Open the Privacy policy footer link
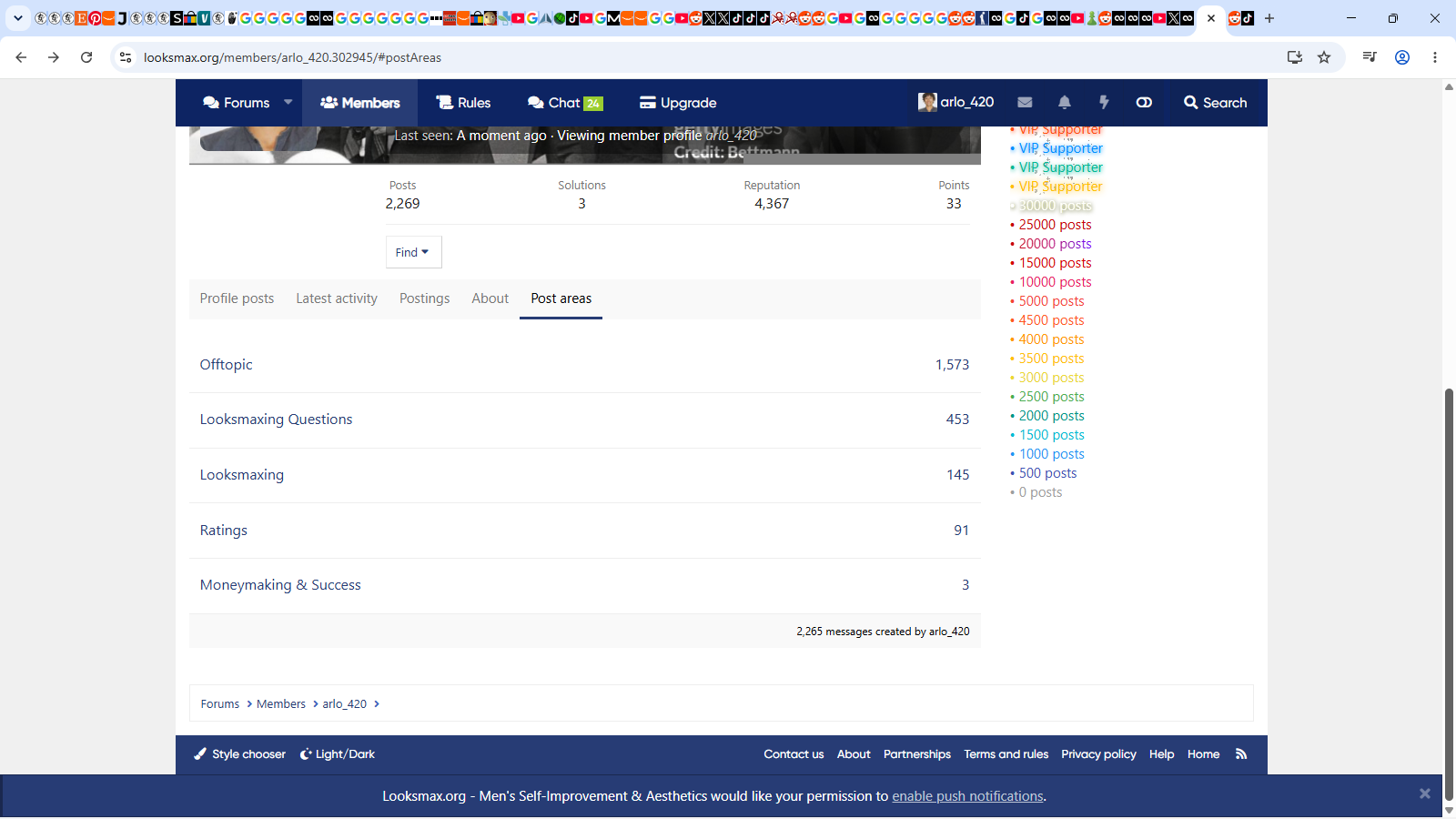 pos(1098,754)
